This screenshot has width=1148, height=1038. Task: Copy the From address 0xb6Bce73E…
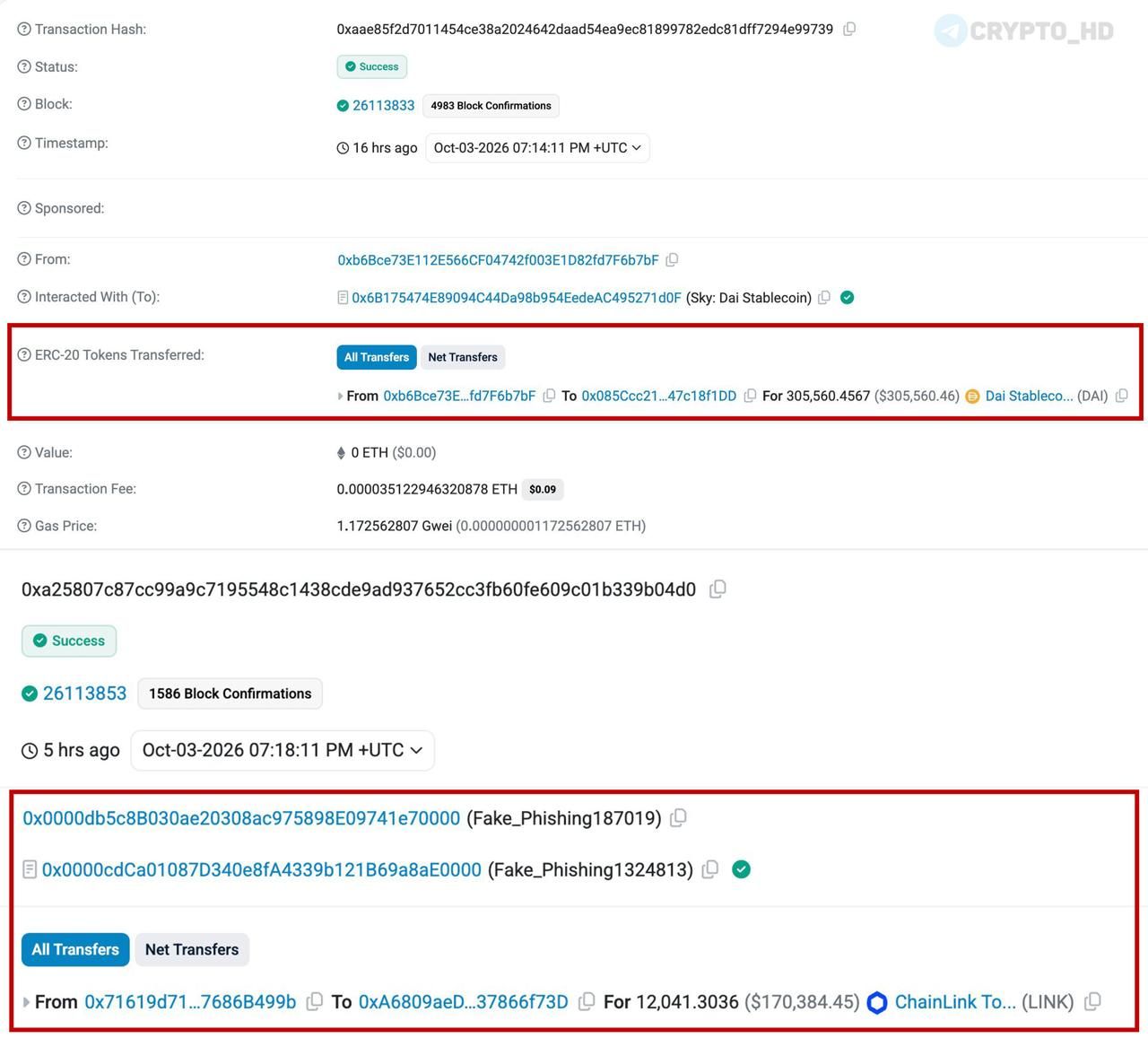[672, 260]
